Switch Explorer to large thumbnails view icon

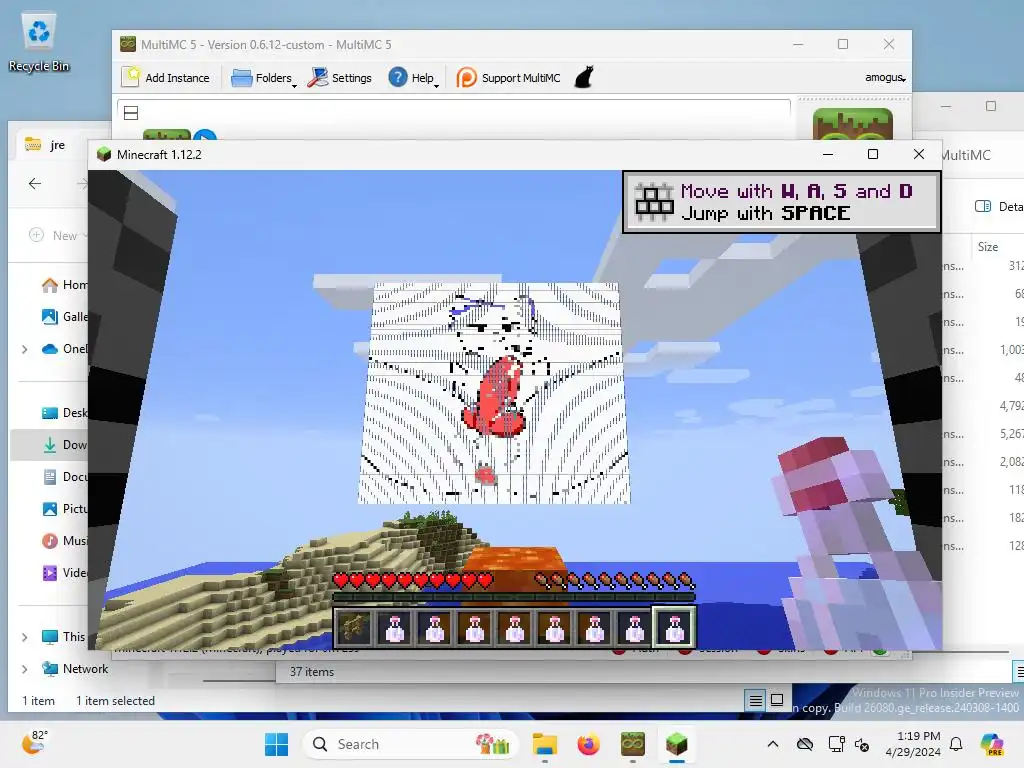tap(777, 700)
